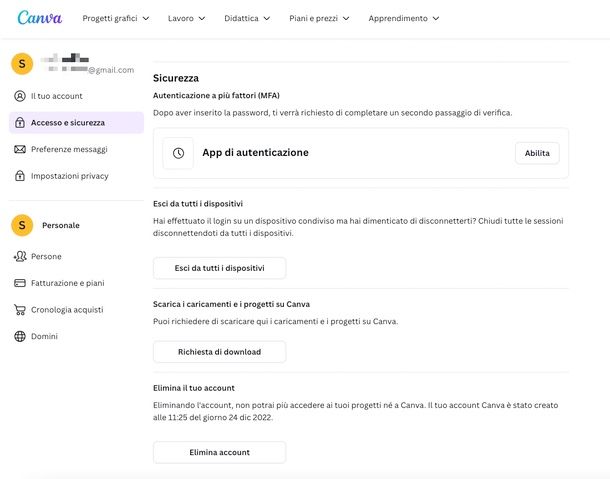Viewport: 610px width, 479px height.
Task: Open the Apprendimento menu
Action: click(404, 18)
